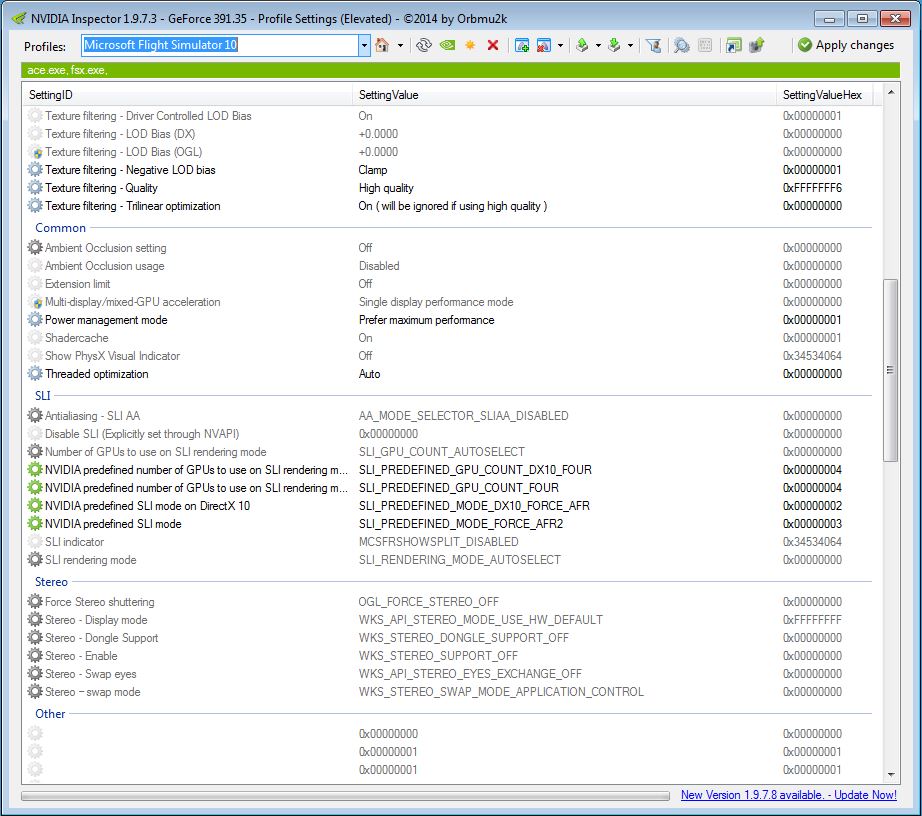
Task: Collapse the Common settings group header
Action: pyautogui.click(x=61, y=228)
